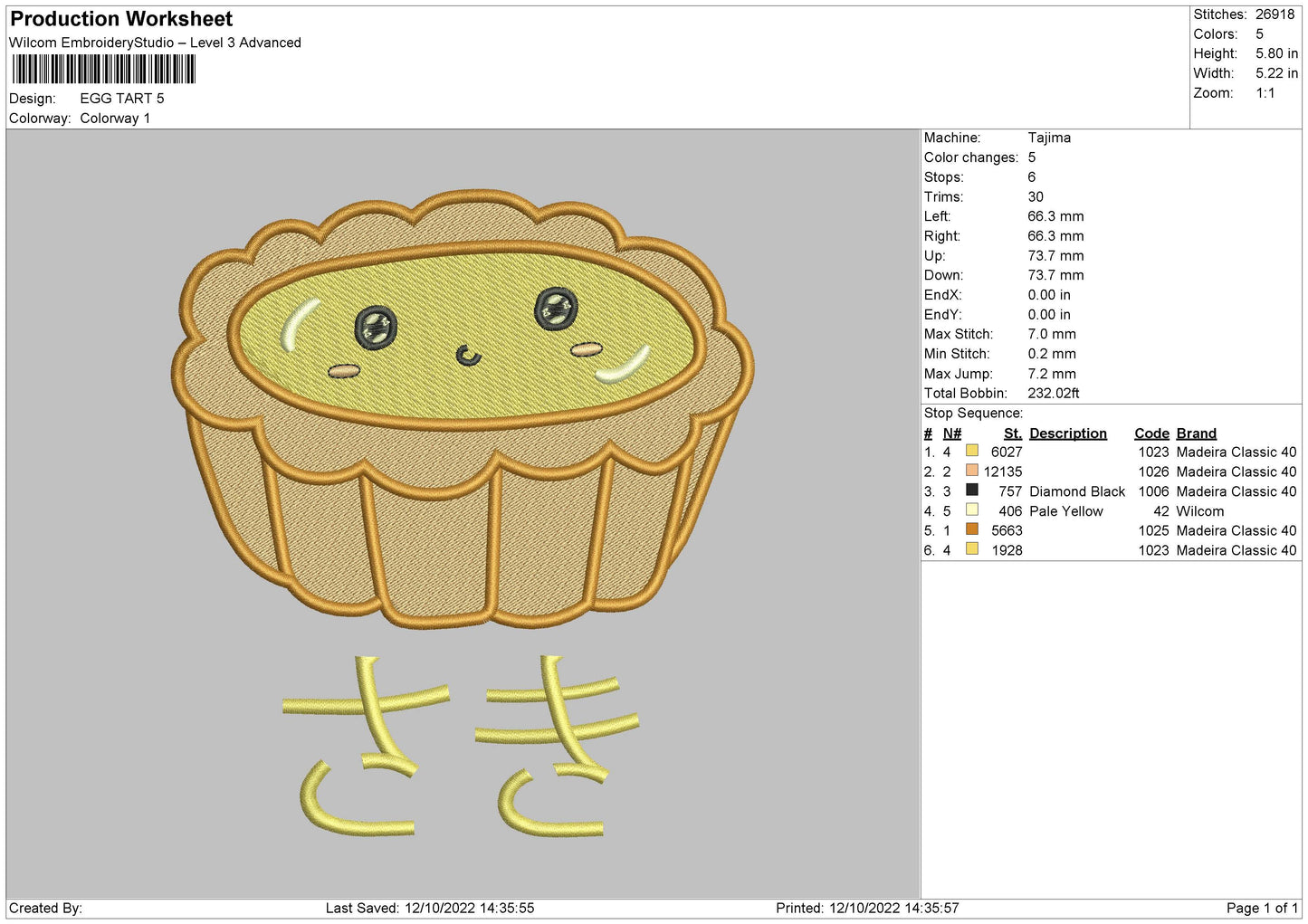Click the 'Wilcom' brand in stop 4
Screen dimensions: 1308x924
coord(1200,512)
